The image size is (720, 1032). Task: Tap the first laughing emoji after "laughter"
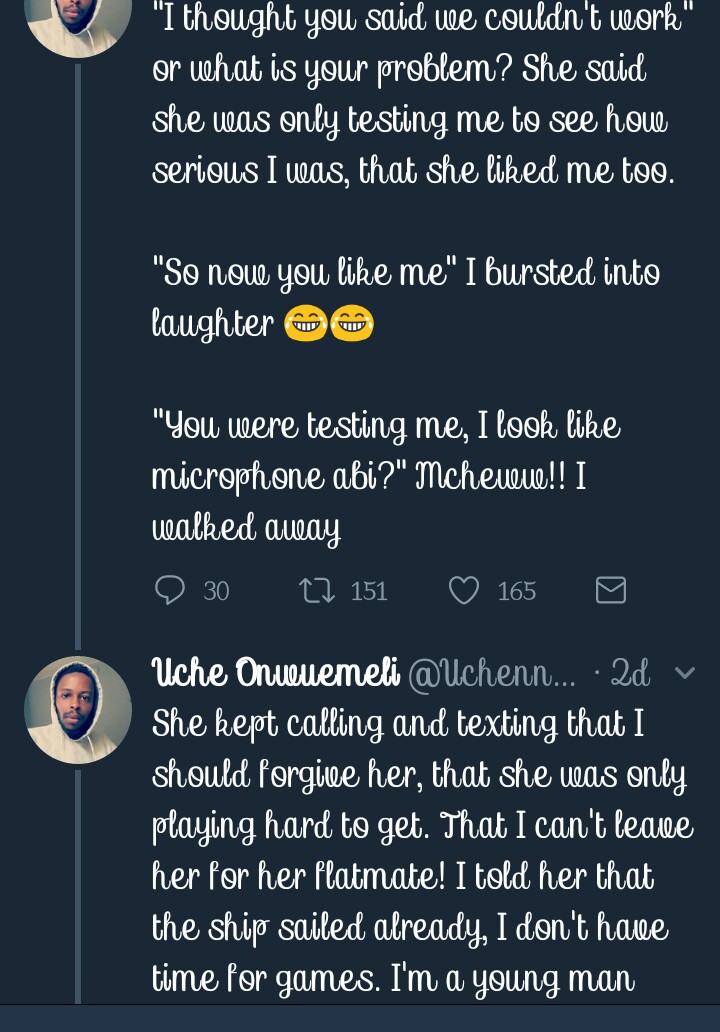(x=306, y=324)
